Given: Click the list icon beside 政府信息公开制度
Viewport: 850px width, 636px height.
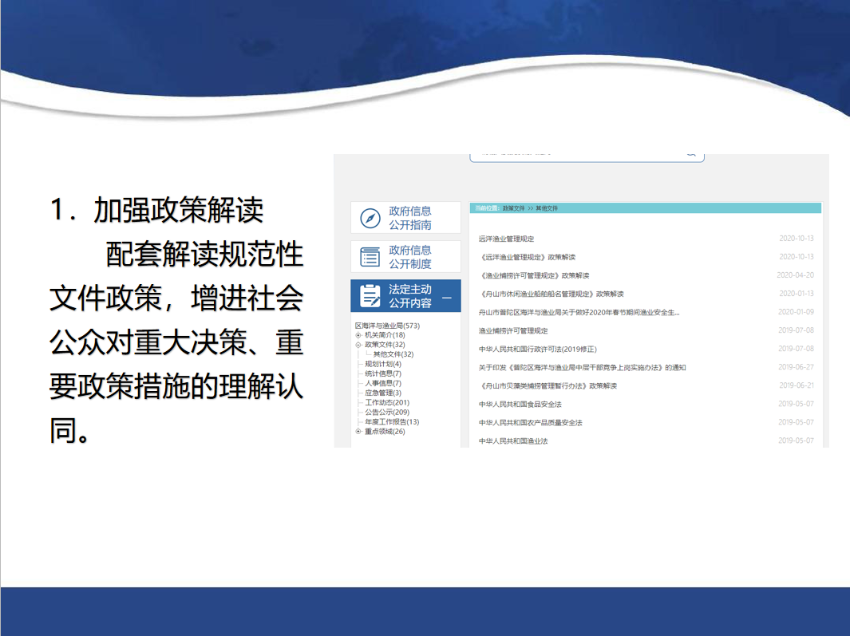Looking at the screenshot, I should pos(370,257).
